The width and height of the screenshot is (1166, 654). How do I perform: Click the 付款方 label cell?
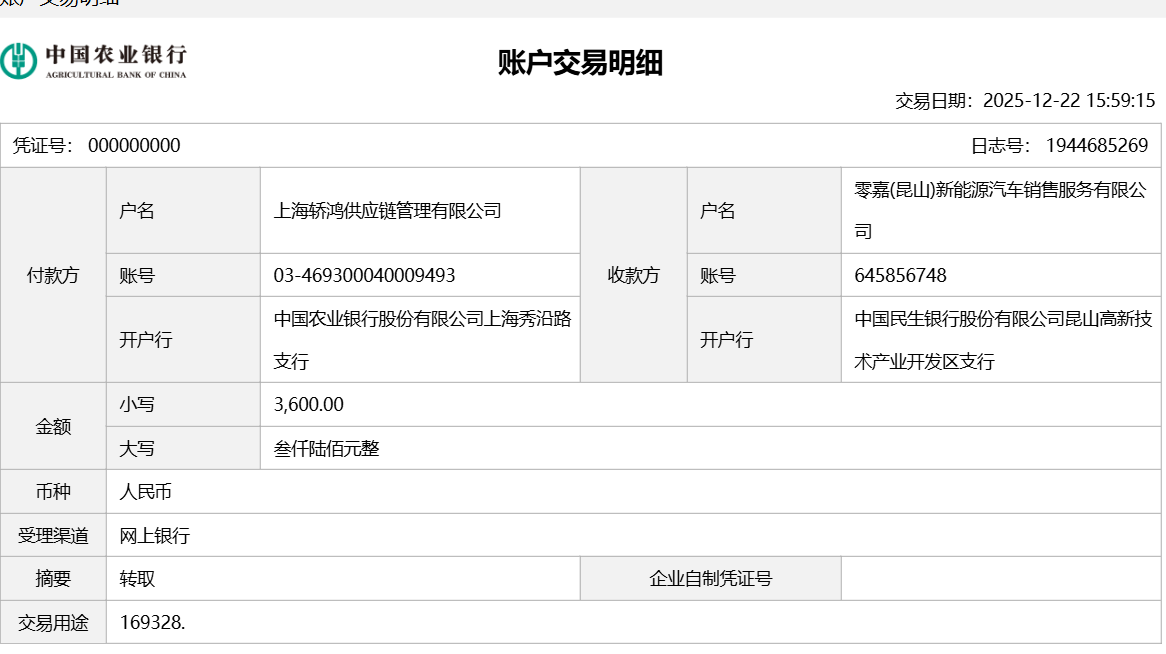(x=52, y=275)
